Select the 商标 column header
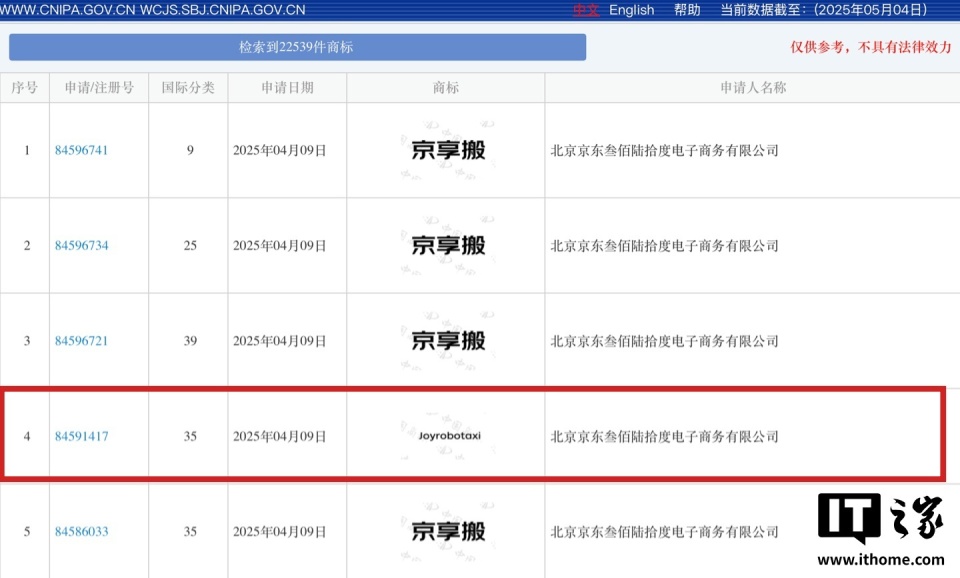This screenshot has height=578, width=960. coord(446,88)
